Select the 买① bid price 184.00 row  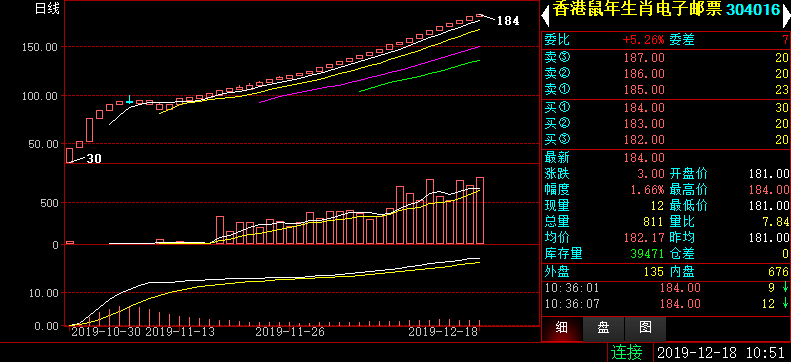pyautogui.click(x=666, y=107)
